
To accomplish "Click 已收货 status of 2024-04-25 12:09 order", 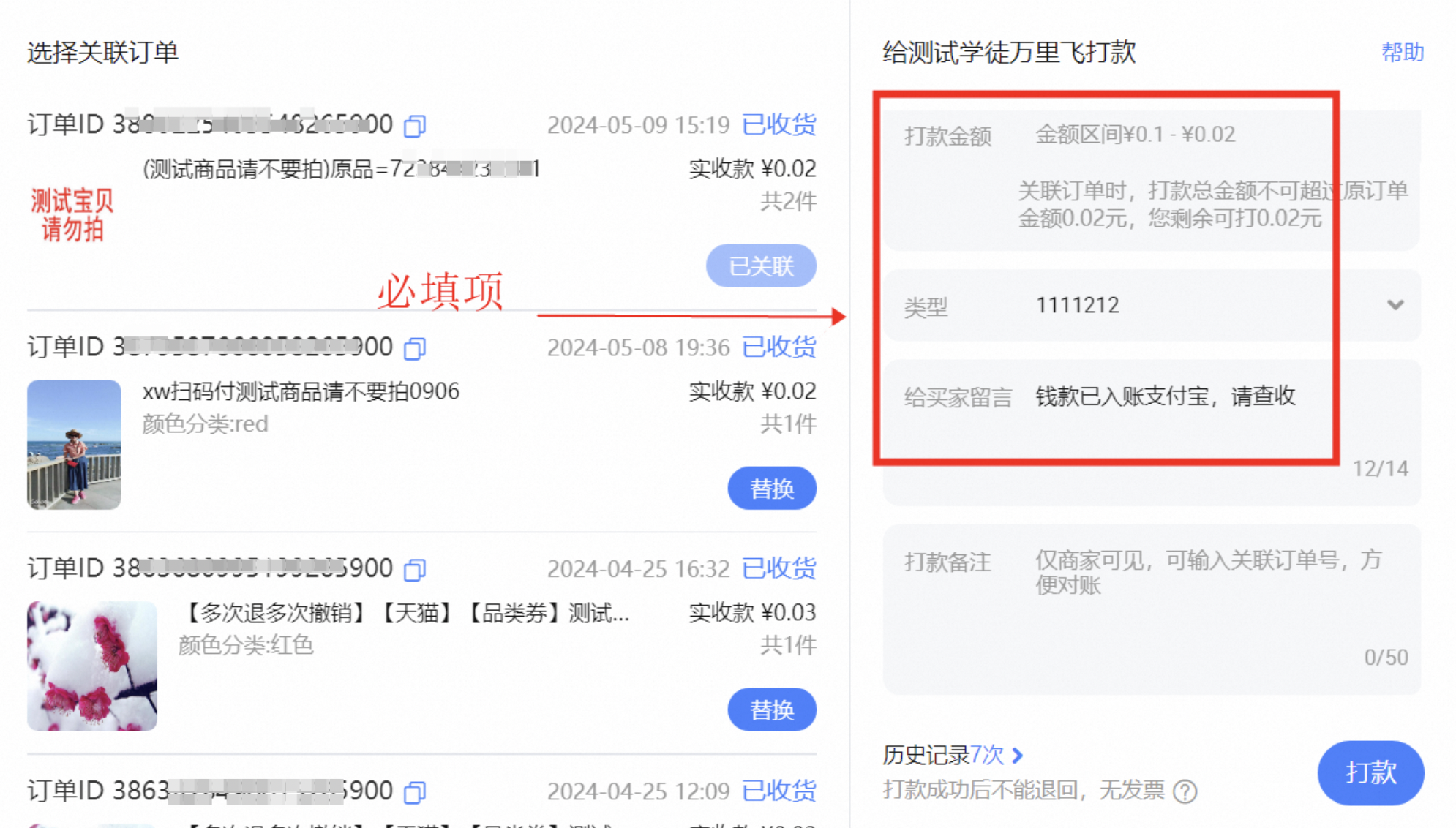I will 778,791.
